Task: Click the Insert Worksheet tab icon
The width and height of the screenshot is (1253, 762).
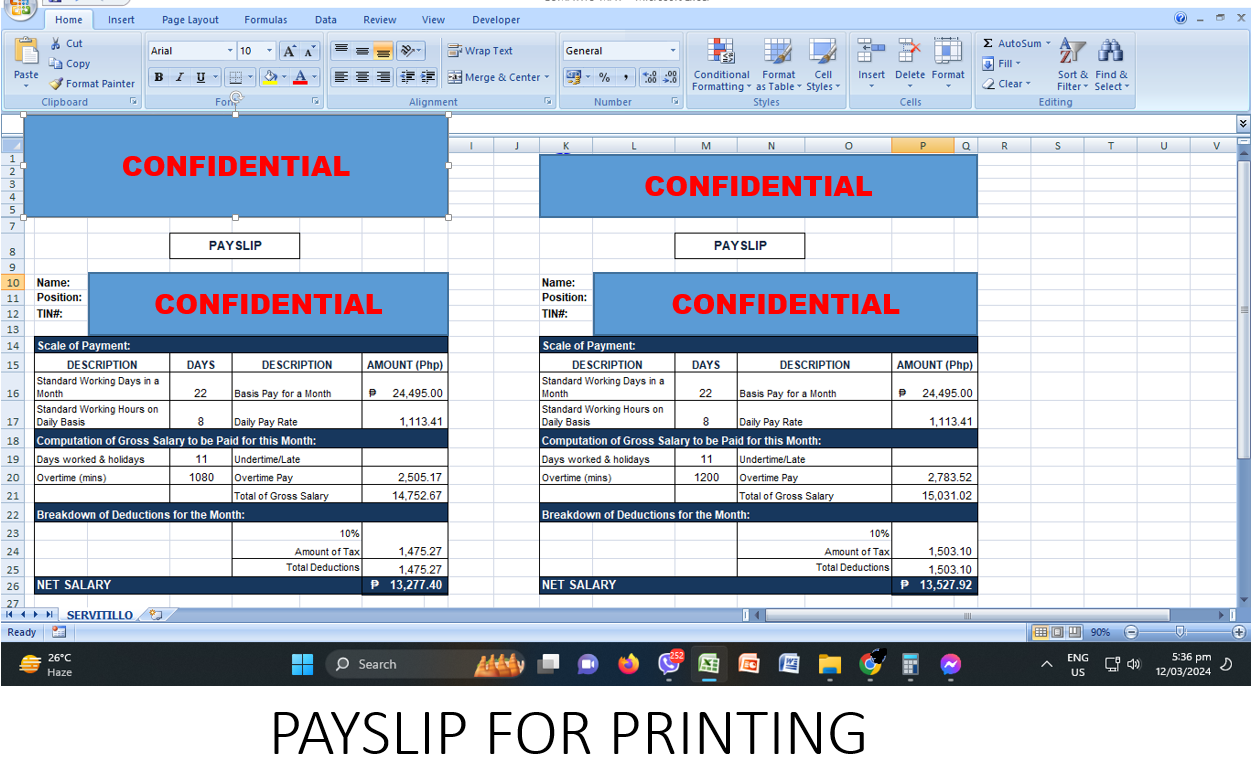Action: 155,616
